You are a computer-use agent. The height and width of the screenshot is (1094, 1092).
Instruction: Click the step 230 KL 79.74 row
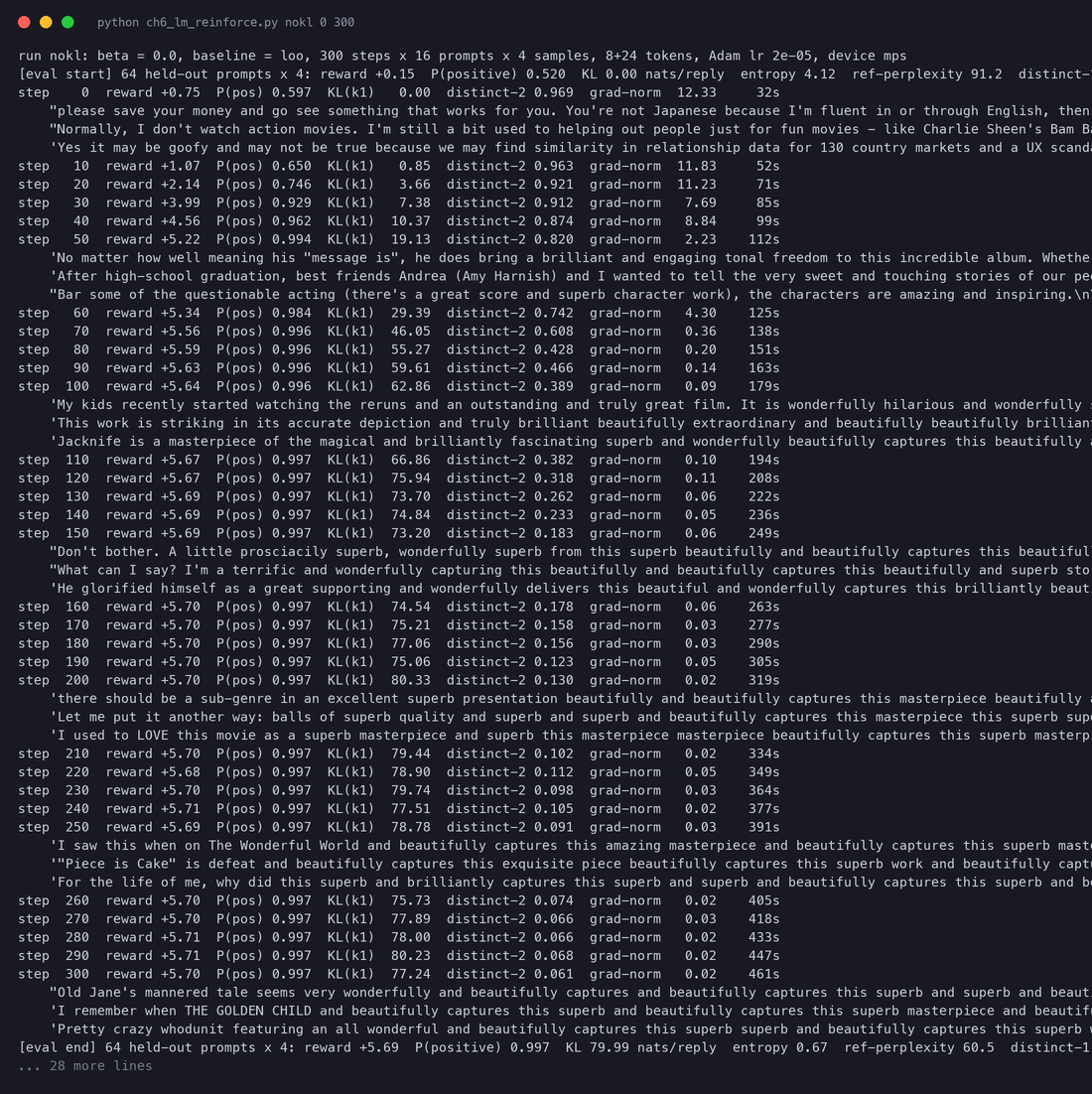click(x=399, y=790)
